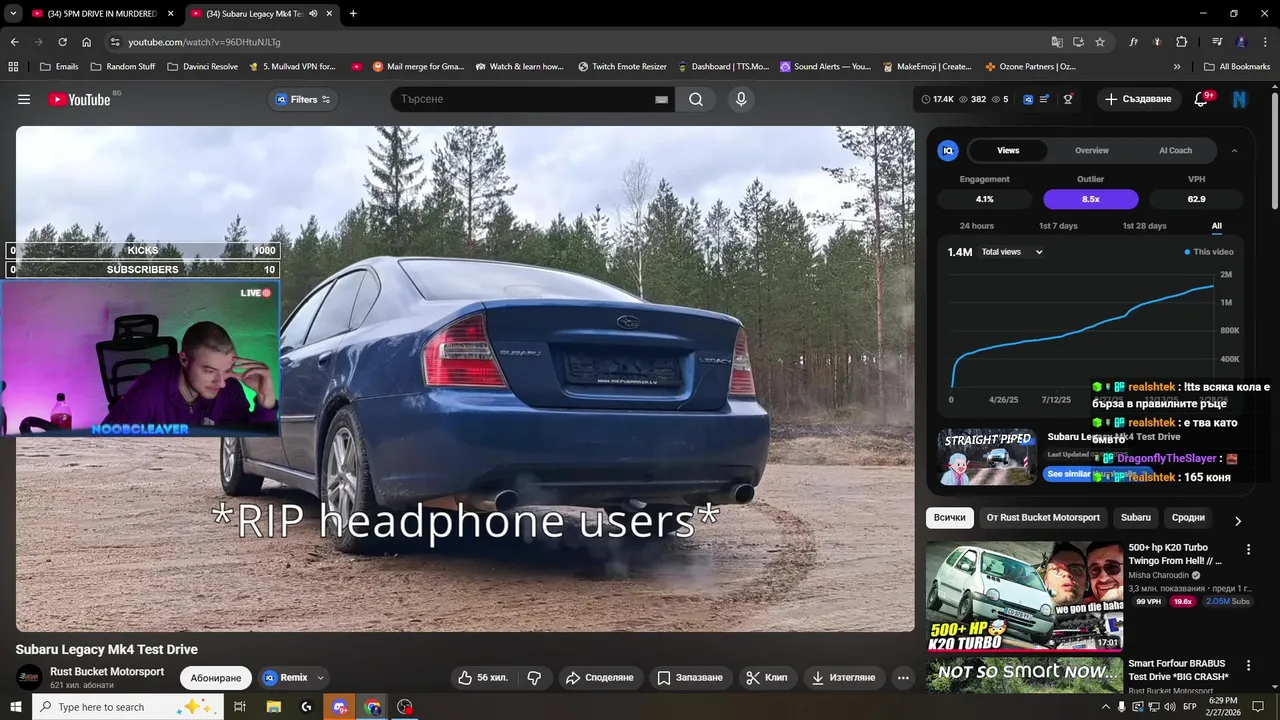This screenshot has height=720, width=1280.
Task: Select the 1st 7 days range
Action: coord(1058,226)
